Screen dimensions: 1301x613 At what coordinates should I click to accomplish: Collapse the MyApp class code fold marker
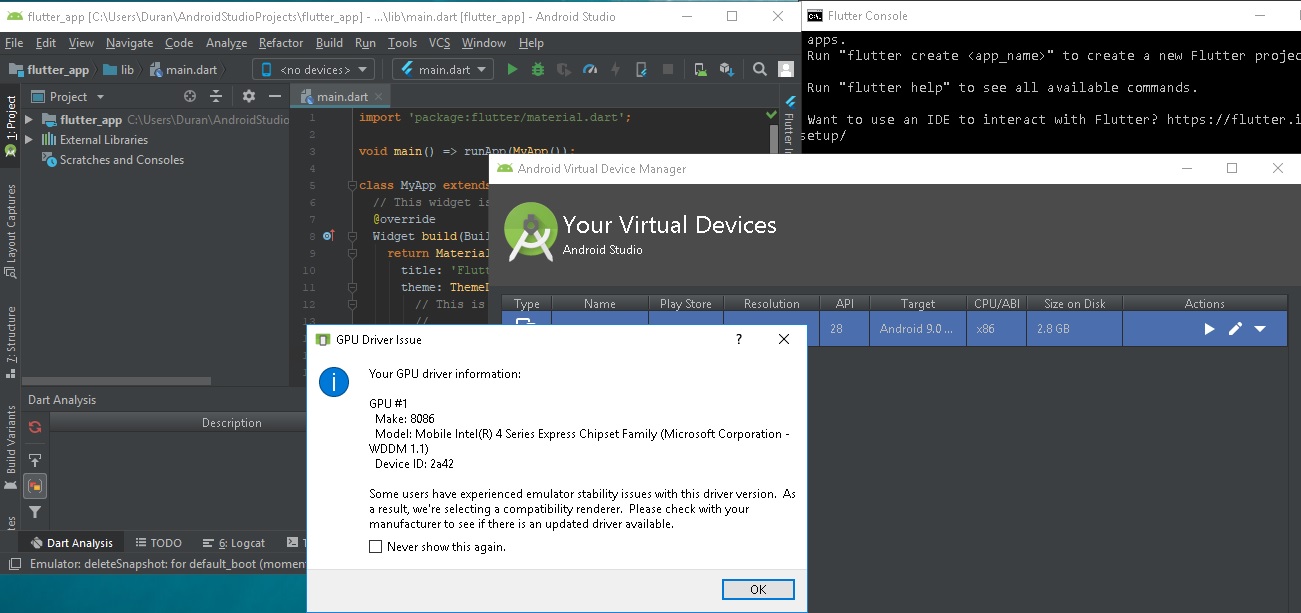pos(350,186)
